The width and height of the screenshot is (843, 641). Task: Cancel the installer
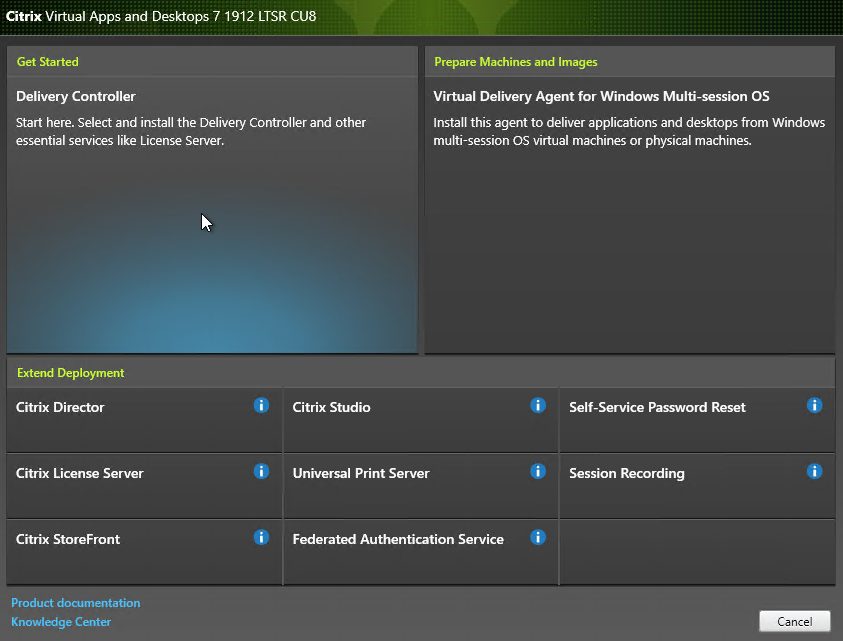pos(795,622)
